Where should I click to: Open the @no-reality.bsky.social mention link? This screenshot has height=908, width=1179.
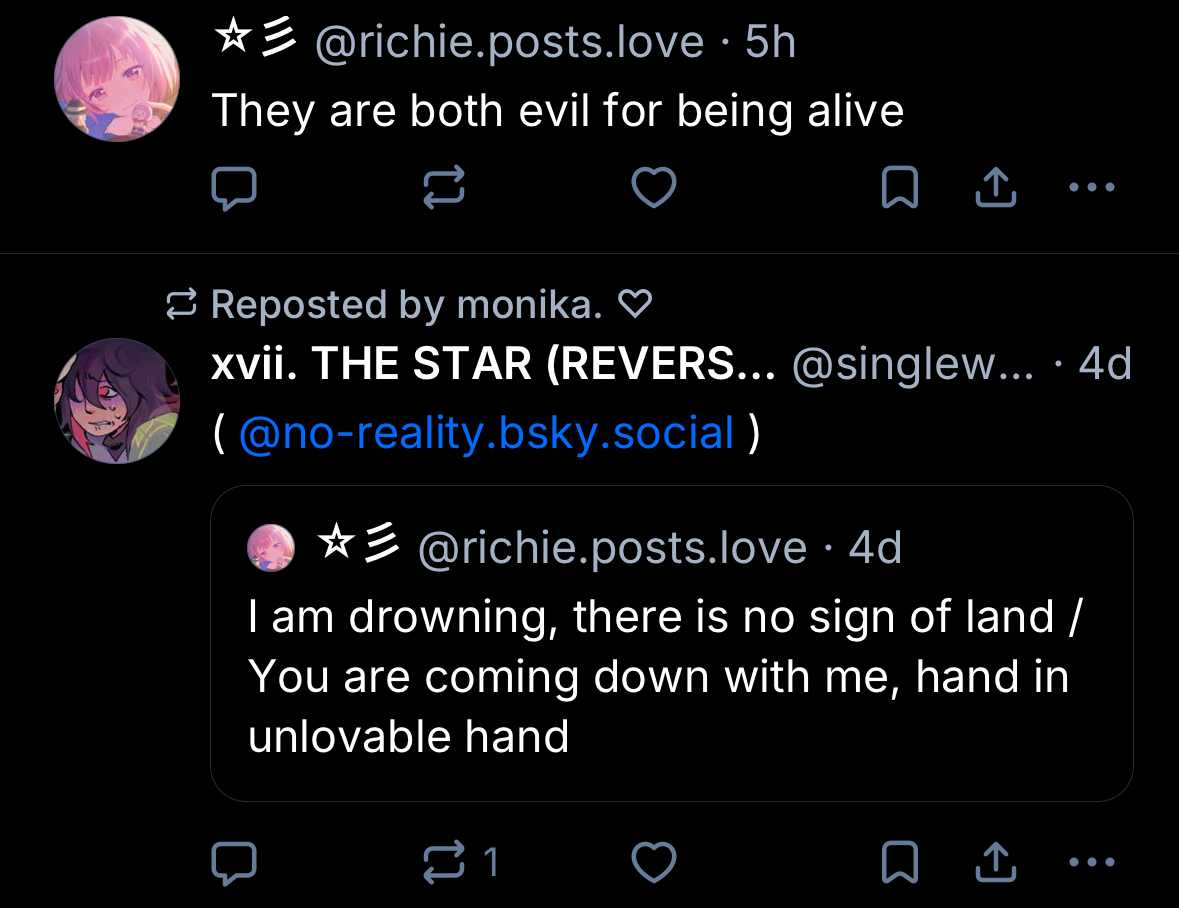click(487, 433)
